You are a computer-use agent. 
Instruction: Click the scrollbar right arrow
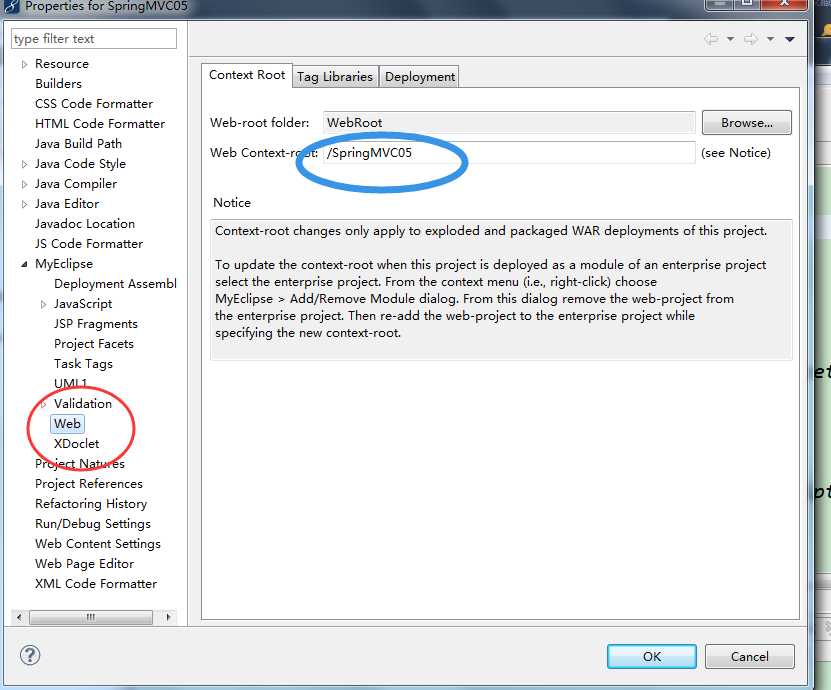click(168, 617)
